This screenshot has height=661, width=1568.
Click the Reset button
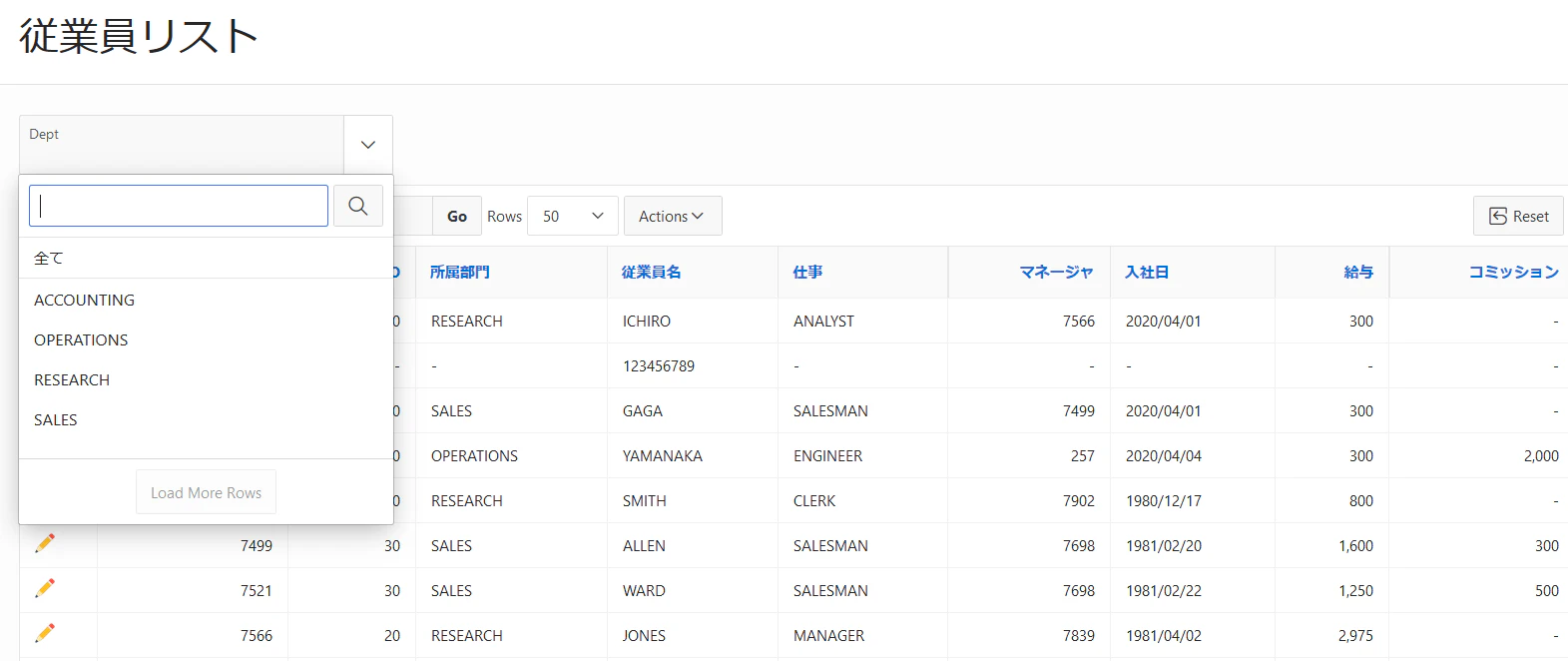[1518, 216]
